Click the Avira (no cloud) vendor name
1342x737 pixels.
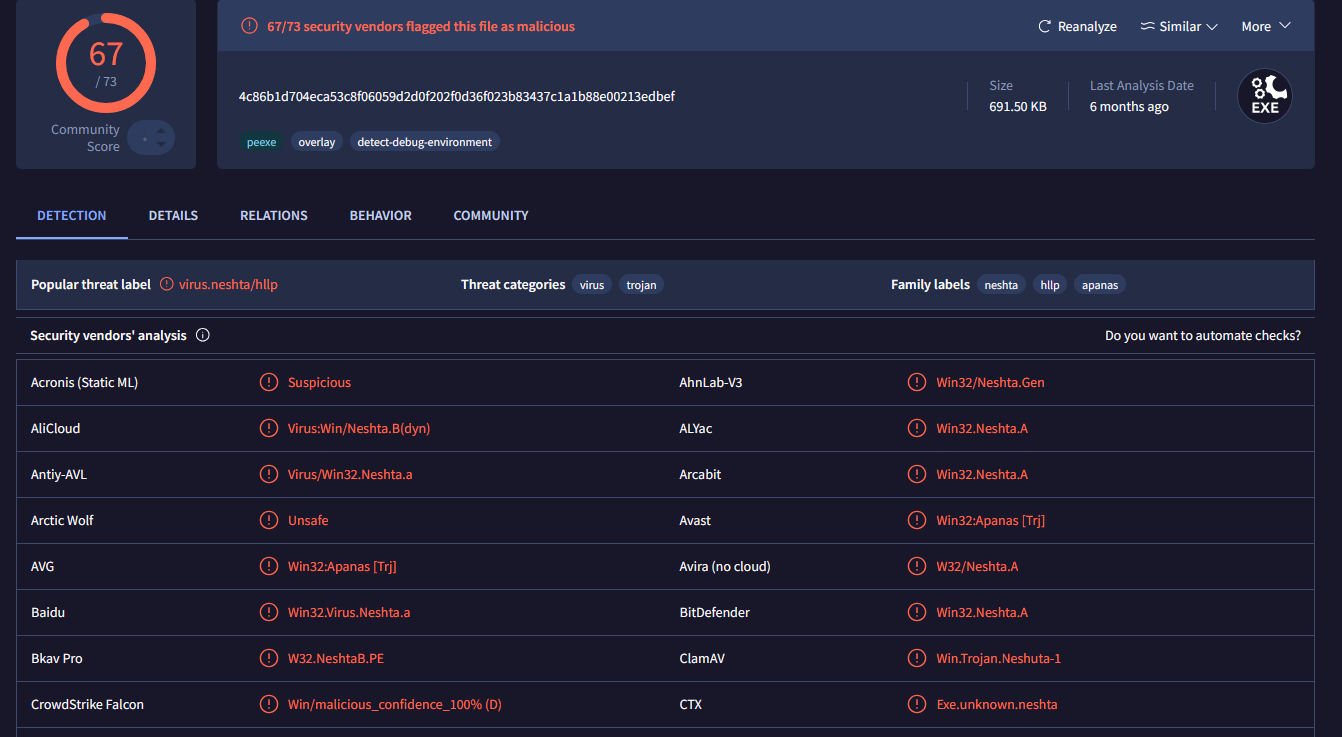[725, 566]
